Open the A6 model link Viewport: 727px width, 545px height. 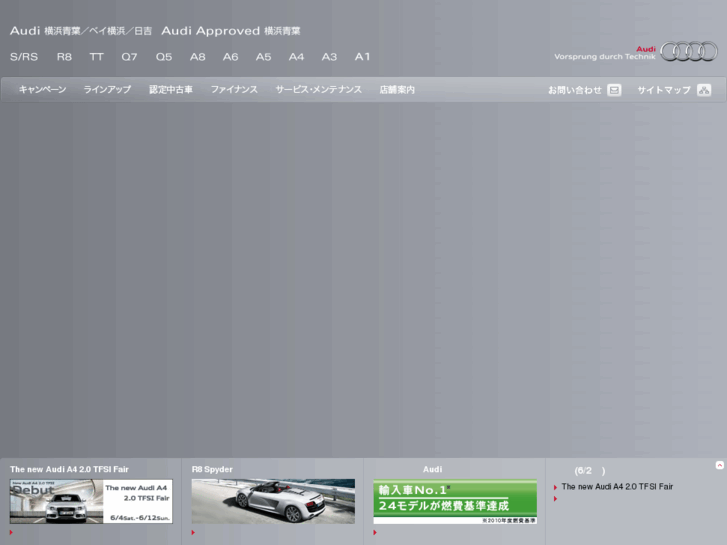(x=230, y=57)
